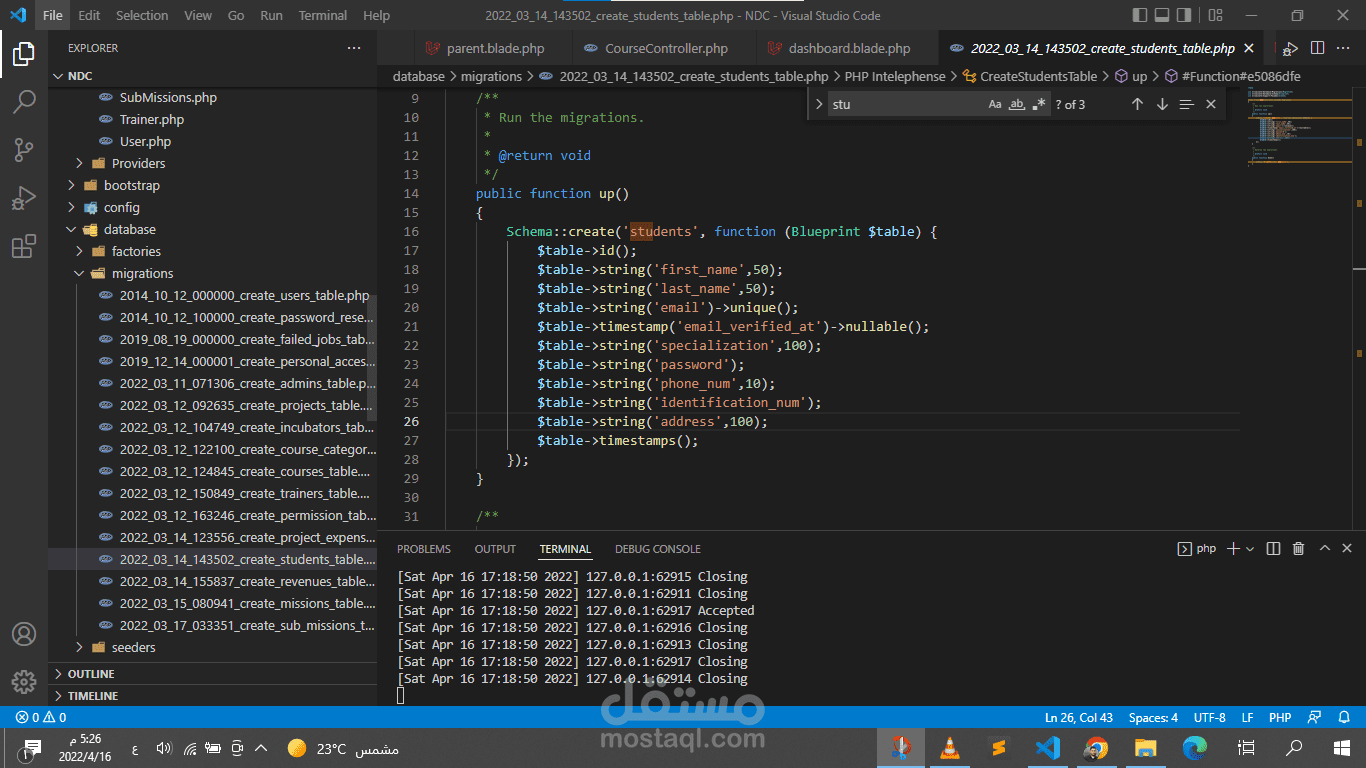This screenshot has height=768, width=1366.
Task: Switch to the PROBLEMS panel tab
Action: (423, 549)
